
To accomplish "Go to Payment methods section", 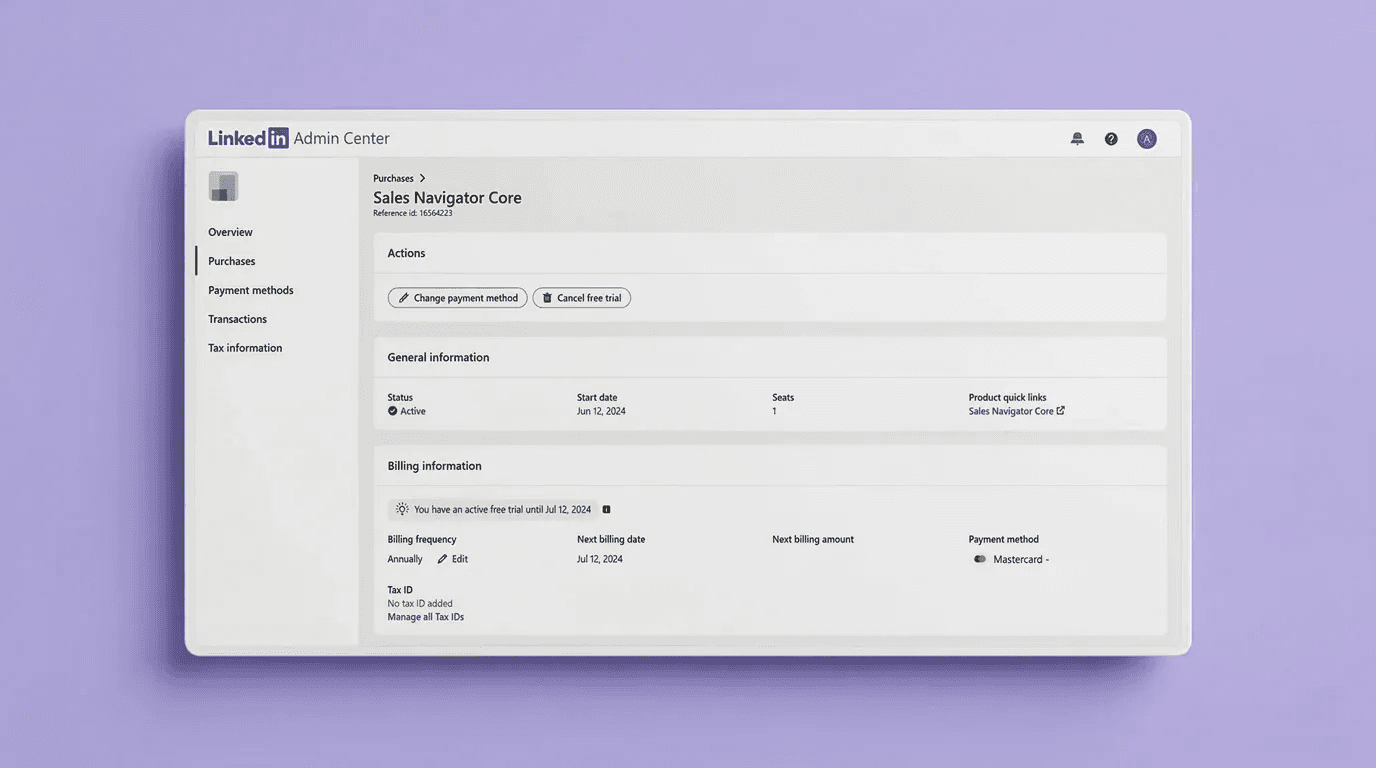I will pyautogui.click(x=250, y=290).
